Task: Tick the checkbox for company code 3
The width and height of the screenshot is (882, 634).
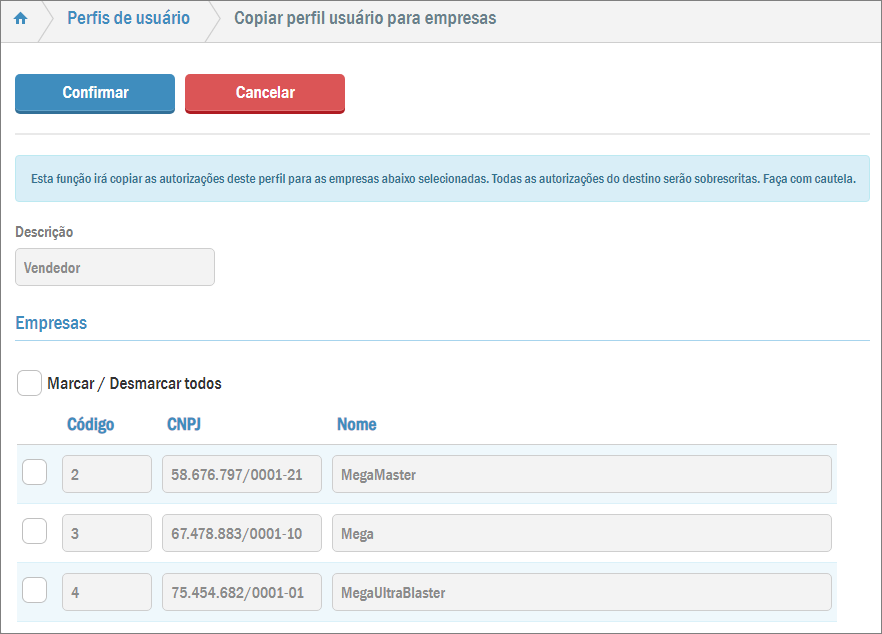Action: click(35, 532)
